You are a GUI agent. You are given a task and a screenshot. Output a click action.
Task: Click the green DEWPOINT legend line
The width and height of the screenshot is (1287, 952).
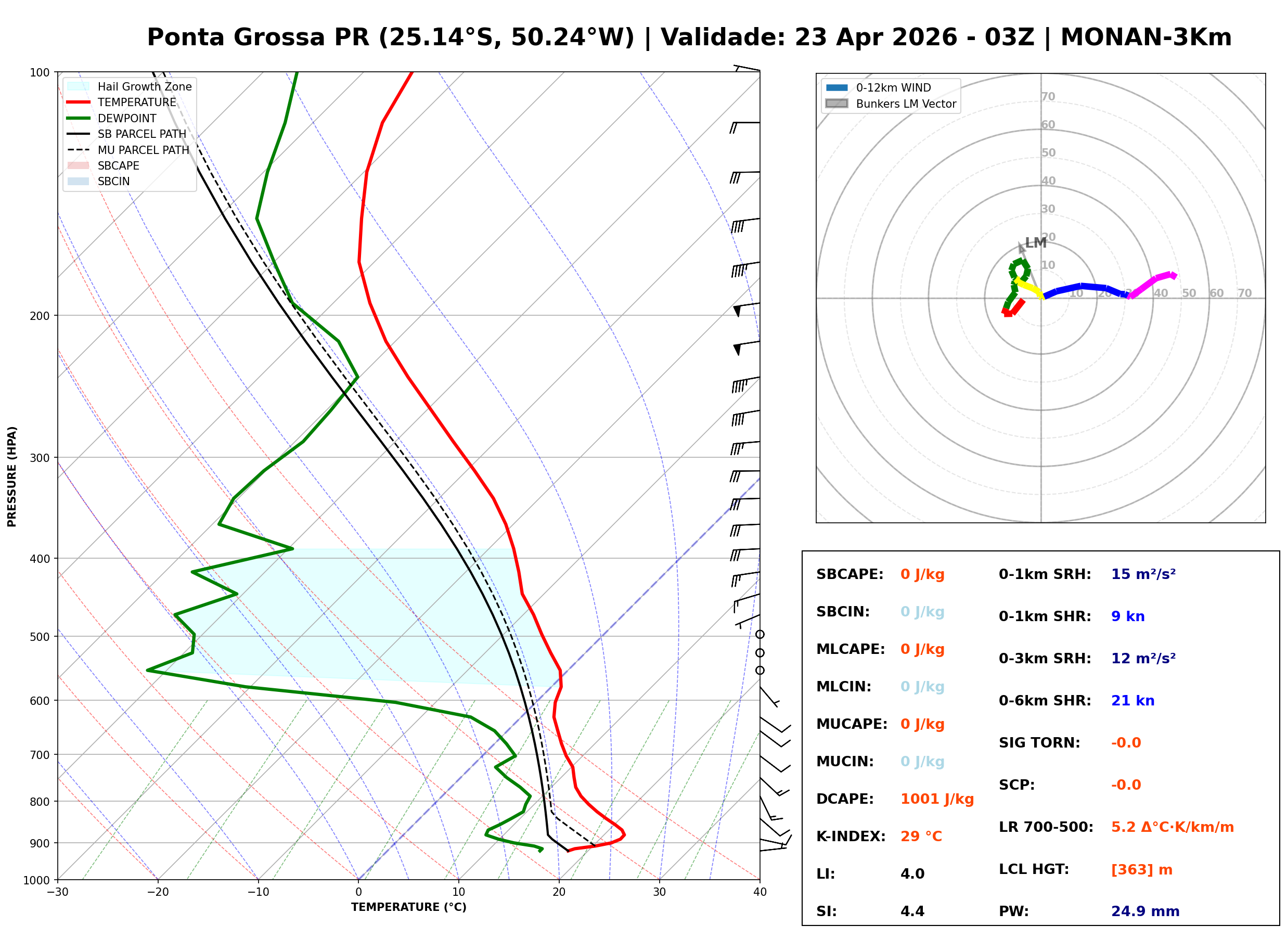click(x=79, y=118)
